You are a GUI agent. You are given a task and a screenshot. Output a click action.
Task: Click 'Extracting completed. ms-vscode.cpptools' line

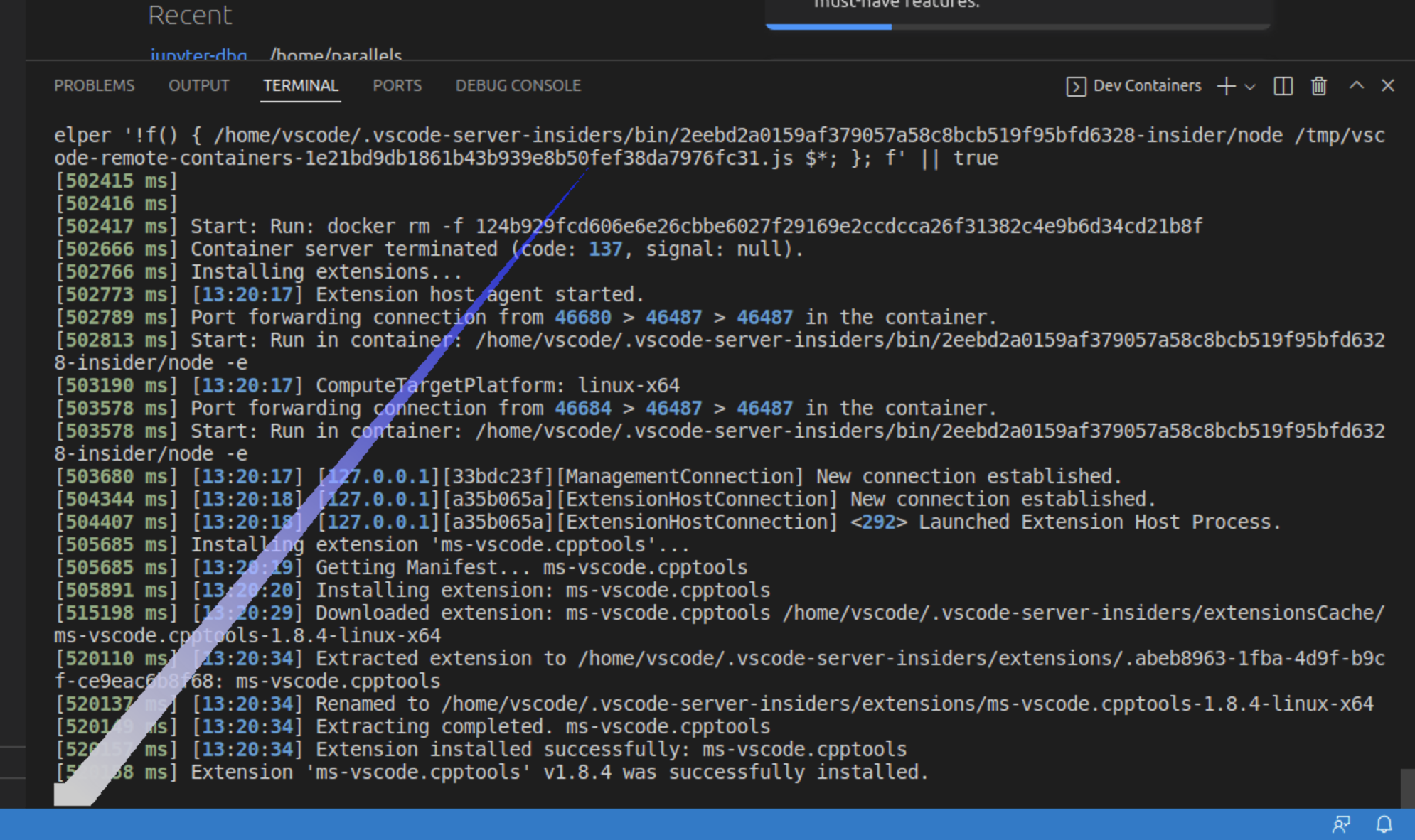click(x=543, y=727)
